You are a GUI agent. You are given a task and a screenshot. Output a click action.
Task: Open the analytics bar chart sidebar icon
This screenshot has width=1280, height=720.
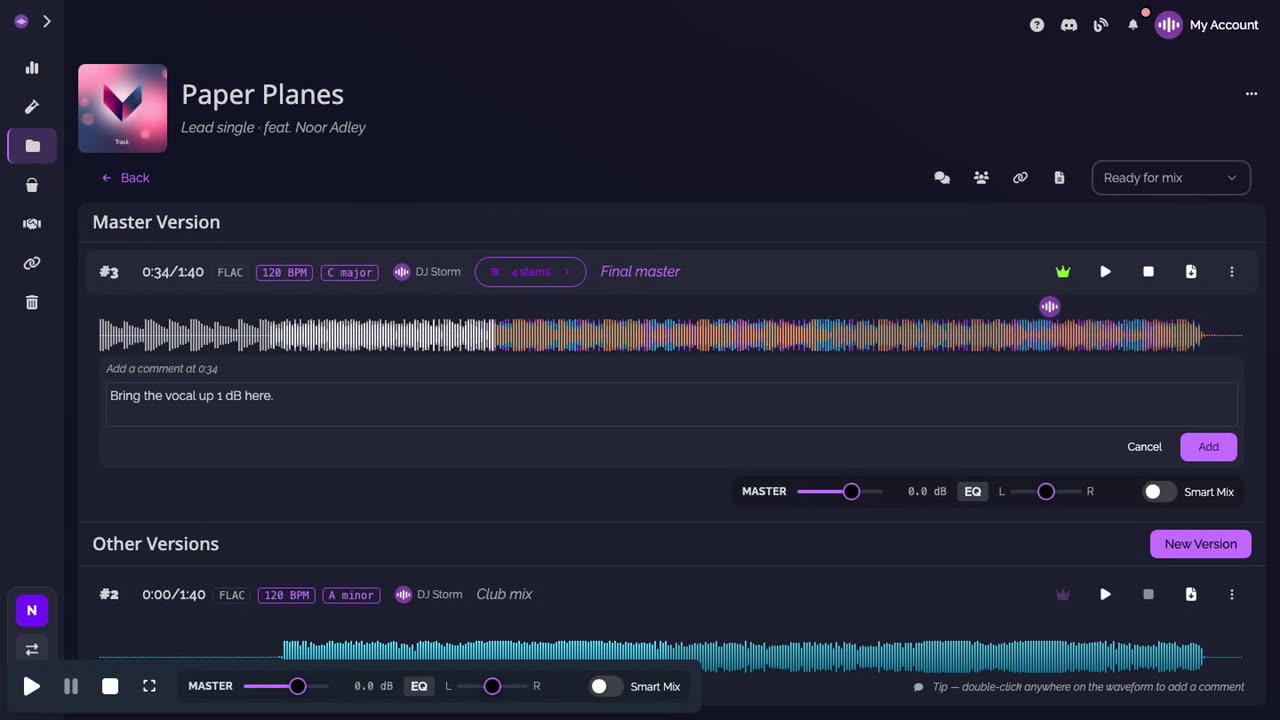click(x=32, y=68)
